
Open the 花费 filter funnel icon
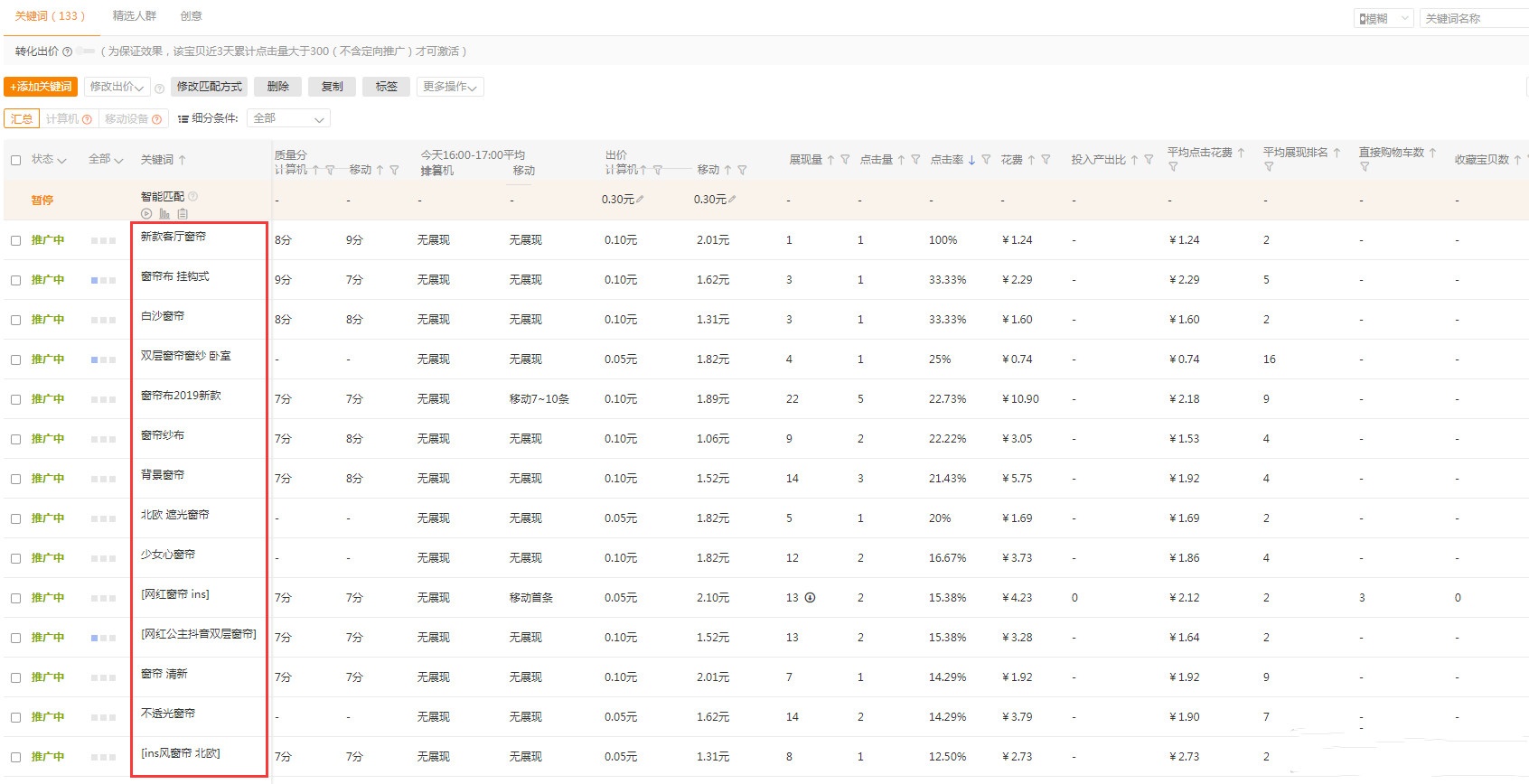point(1046,160)
